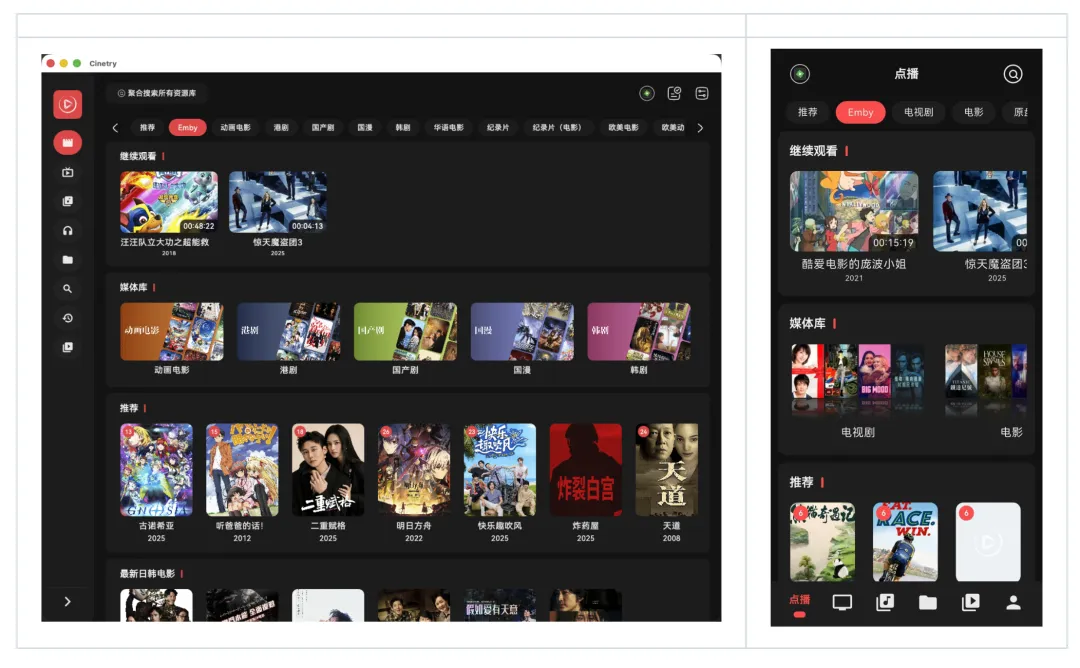
Task: Open the folder icon in desktop sidebar
Action: (x=68, y=260)
